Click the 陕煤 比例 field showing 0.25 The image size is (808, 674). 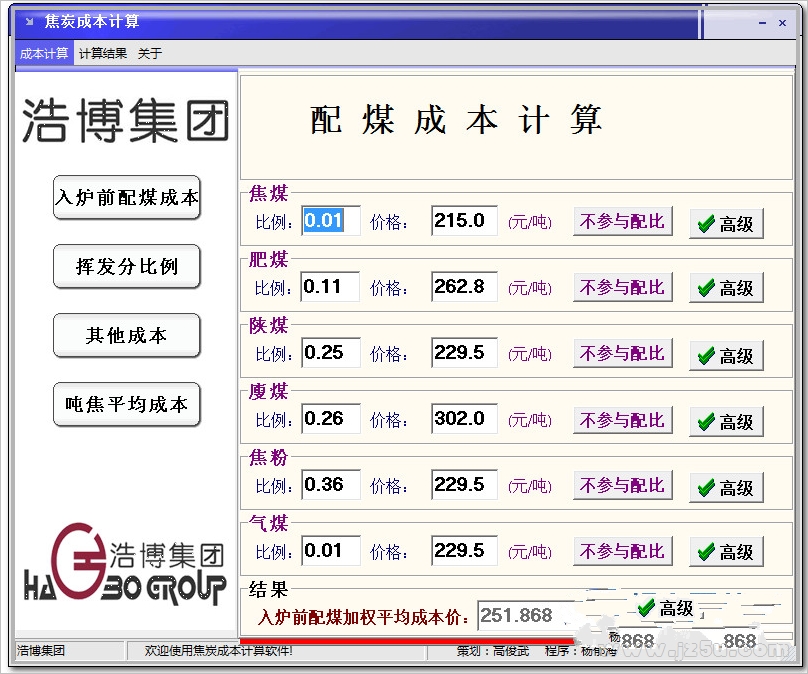click(x=331, y=352)
